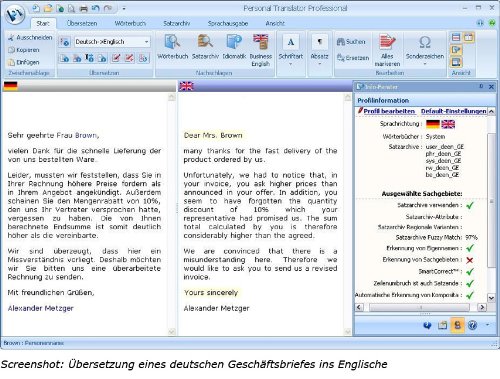Screen dimensions: 500x379
Task: Toggle the Satzarchive verwenden checkmark
Action: click(x=470, y=205)
